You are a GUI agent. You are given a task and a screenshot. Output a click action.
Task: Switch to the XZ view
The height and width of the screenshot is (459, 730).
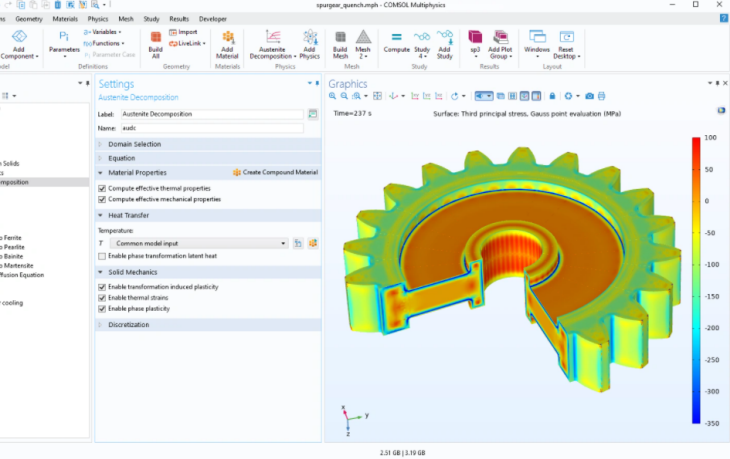click(439, 96)
